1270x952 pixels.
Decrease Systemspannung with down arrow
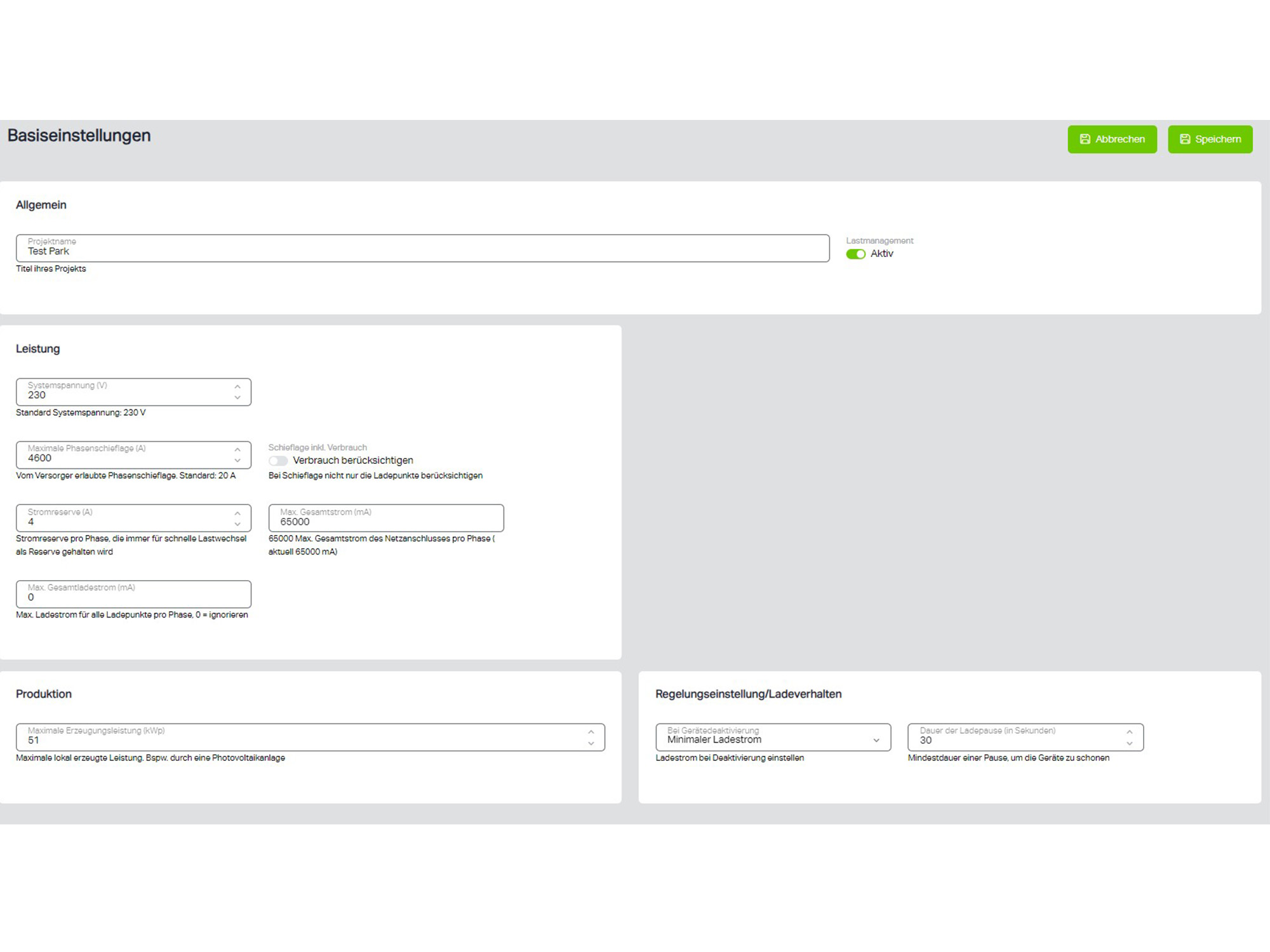(237, 398)
